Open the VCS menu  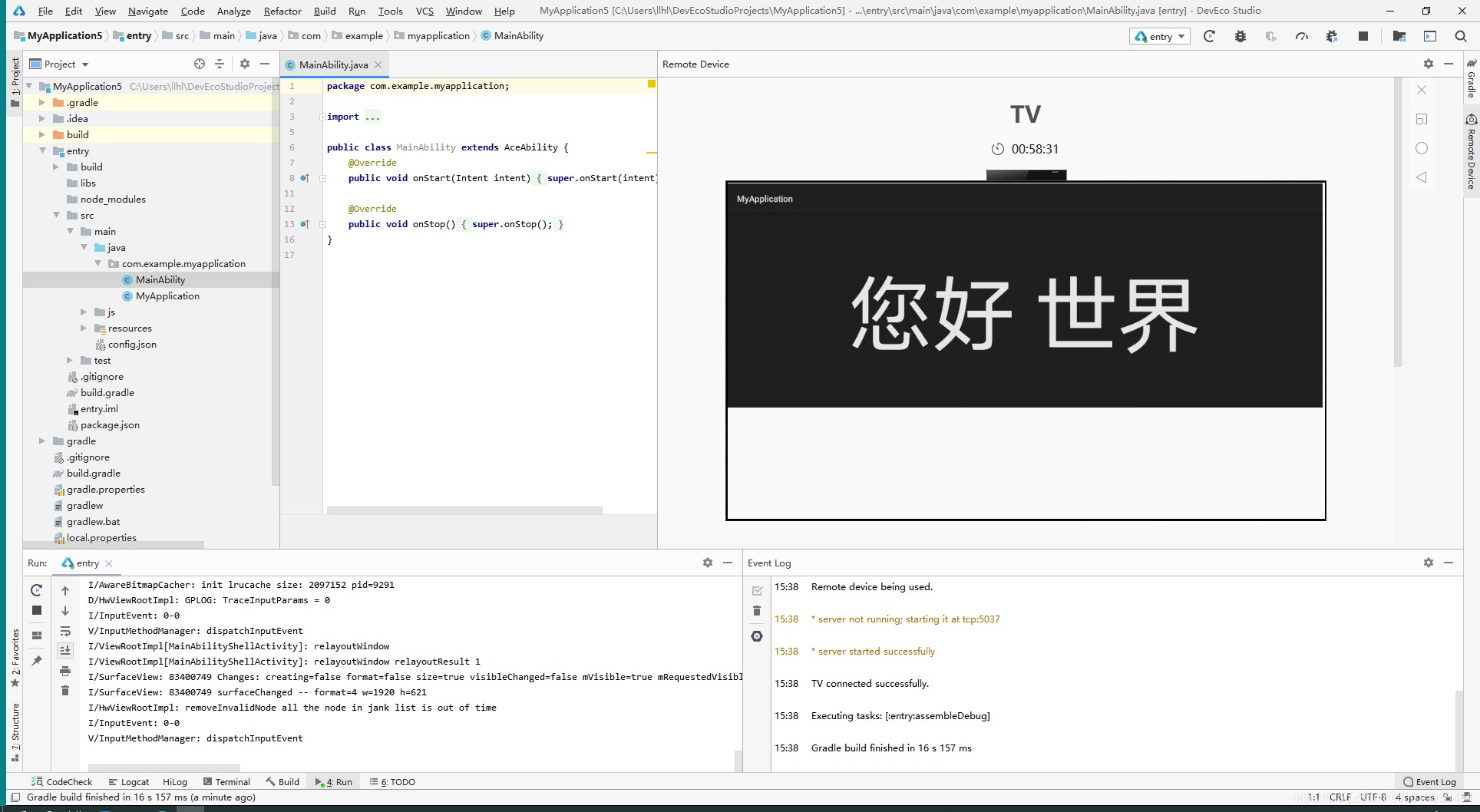425,11
